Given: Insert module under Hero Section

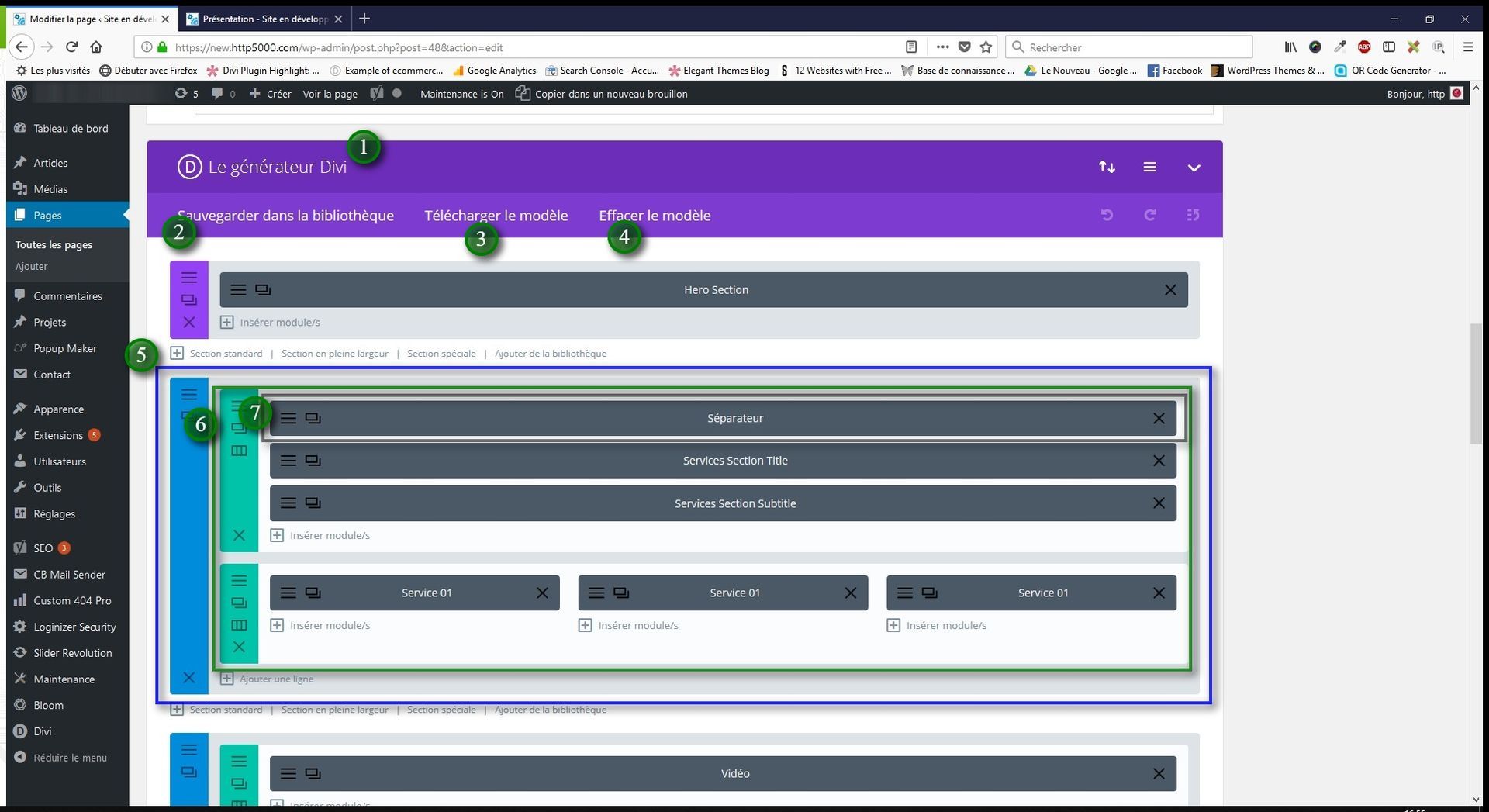Looking at the screenshot, I should coord(271,322).
